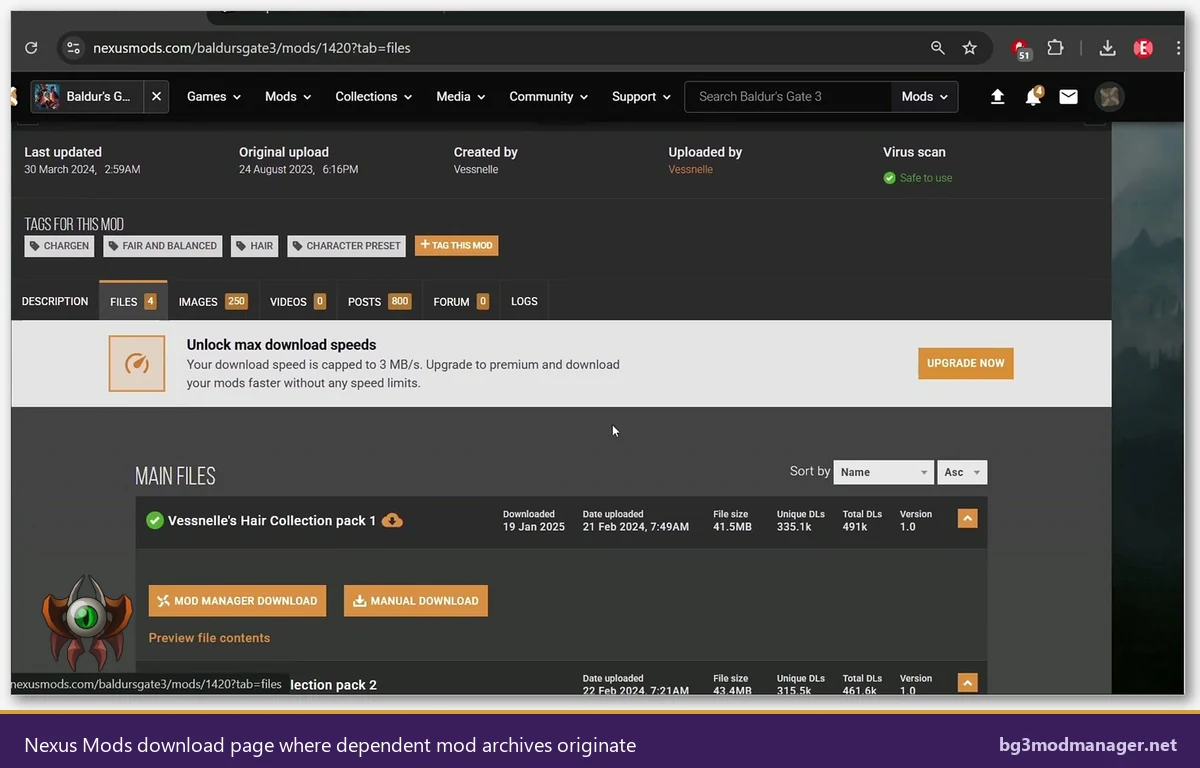Click the upload arrow icon in header

point(997,97)
